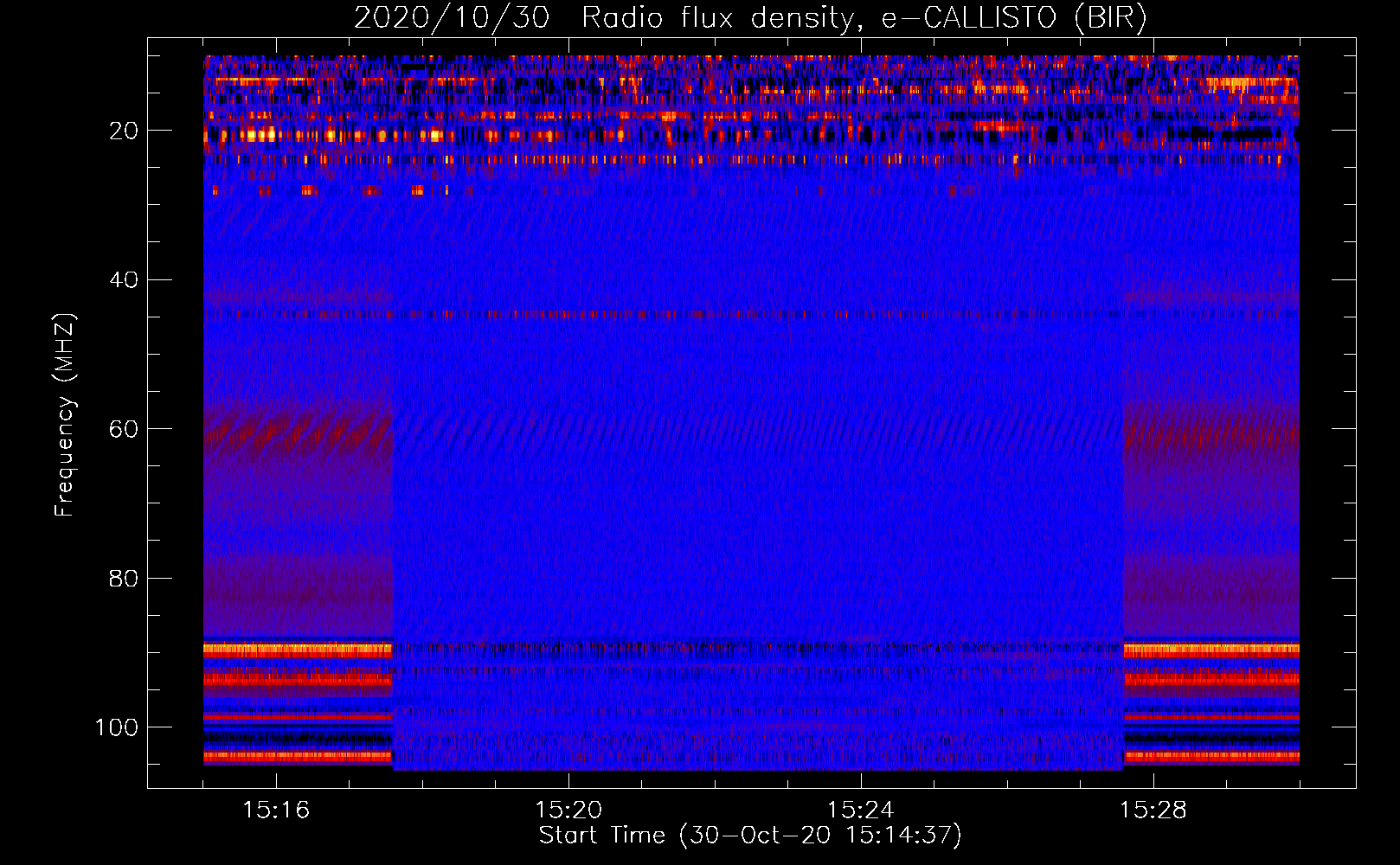Viewport: 1400px width, 865px height.
Task: Click the '20' frequency tick label
Action: (x=124, y=131)
